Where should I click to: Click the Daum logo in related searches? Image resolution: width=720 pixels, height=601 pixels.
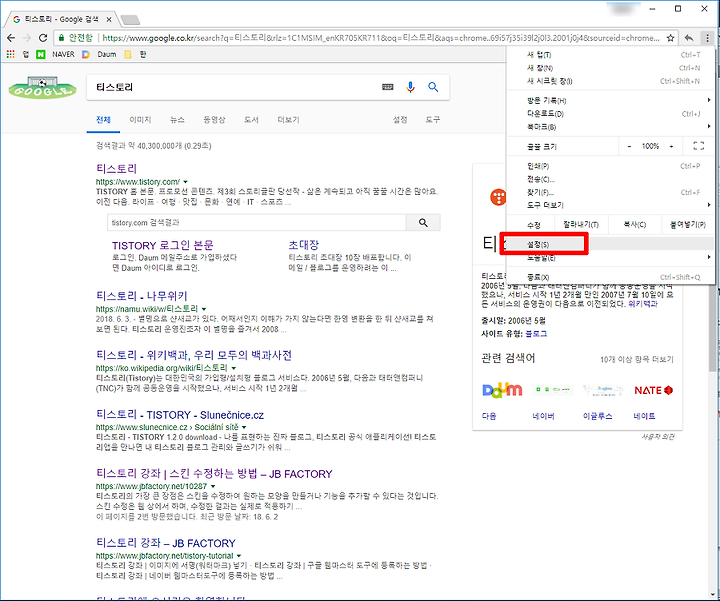[x=502, y=390]
